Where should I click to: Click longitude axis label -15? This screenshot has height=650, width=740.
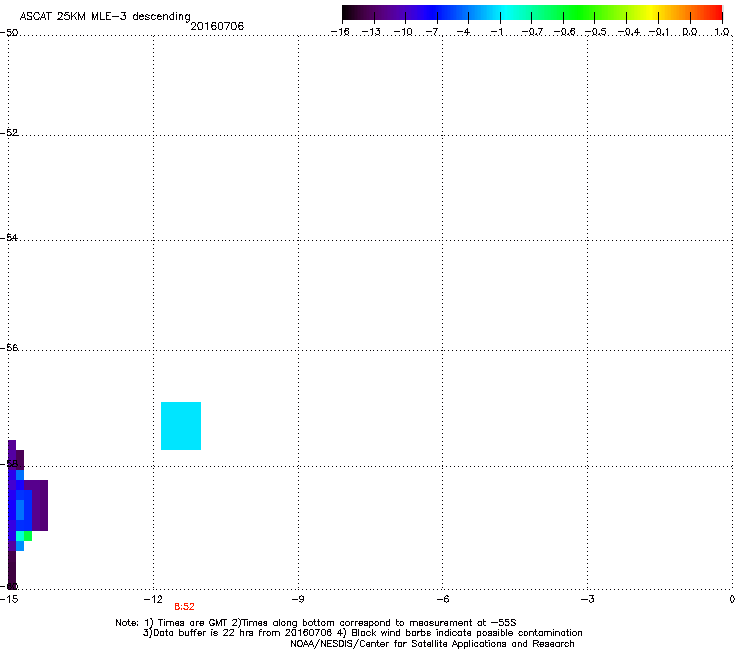(9, 599)
